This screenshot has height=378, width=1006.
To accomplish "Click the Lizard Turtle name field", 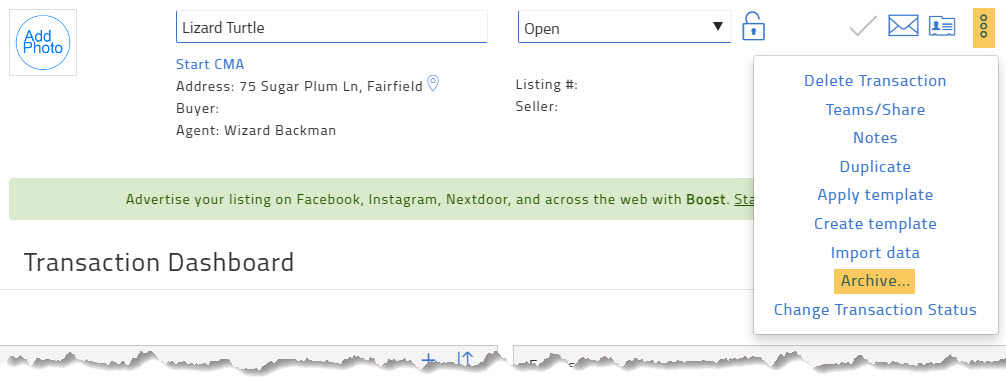I will (332, 28).
